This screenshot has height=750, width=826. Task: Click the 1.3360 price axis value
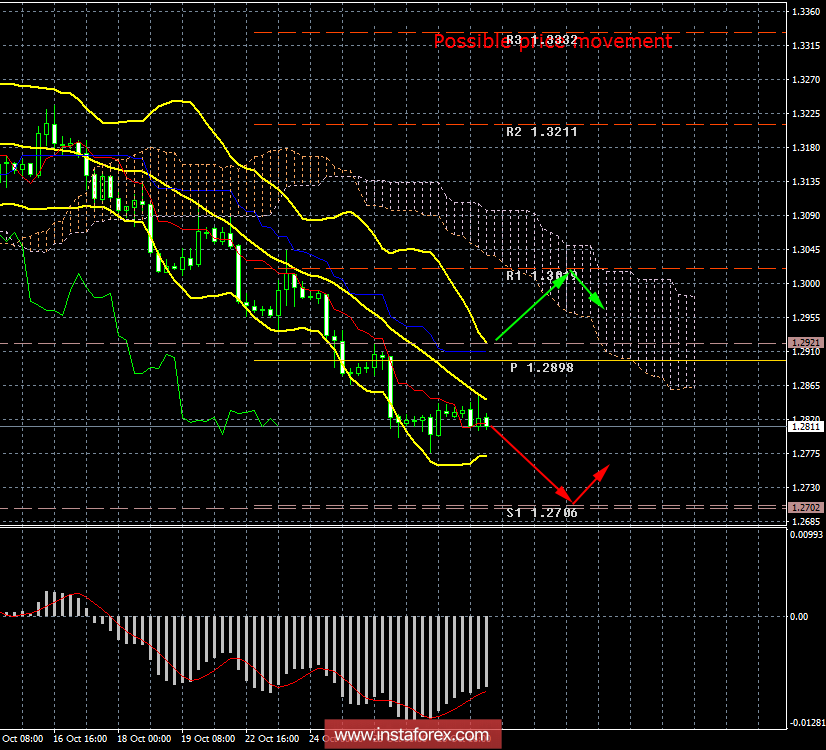tap(806, 12)
